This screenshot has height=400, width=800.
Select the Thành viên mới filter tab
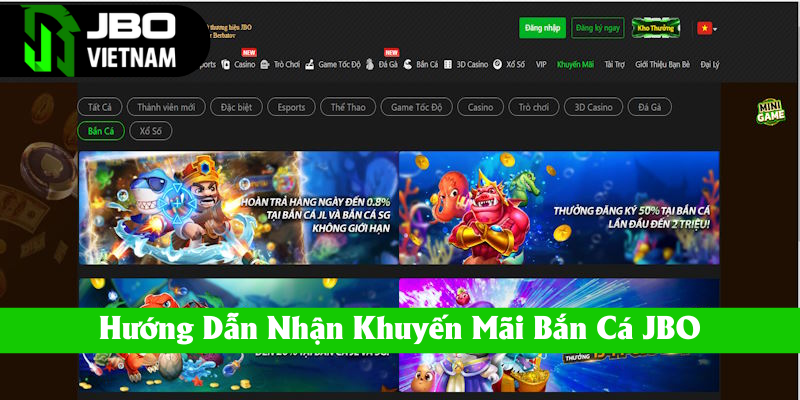(166, 107)
